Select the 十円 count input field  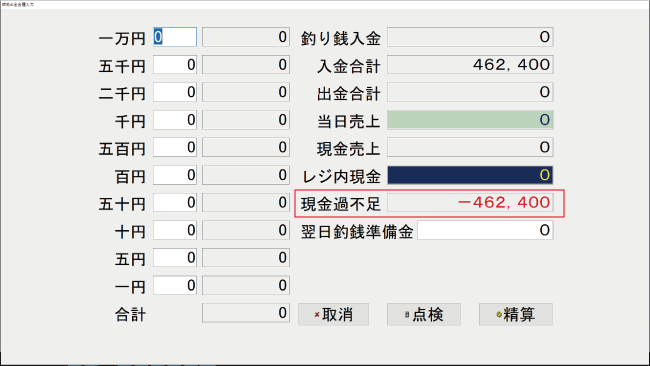click(x=175, y=230)
